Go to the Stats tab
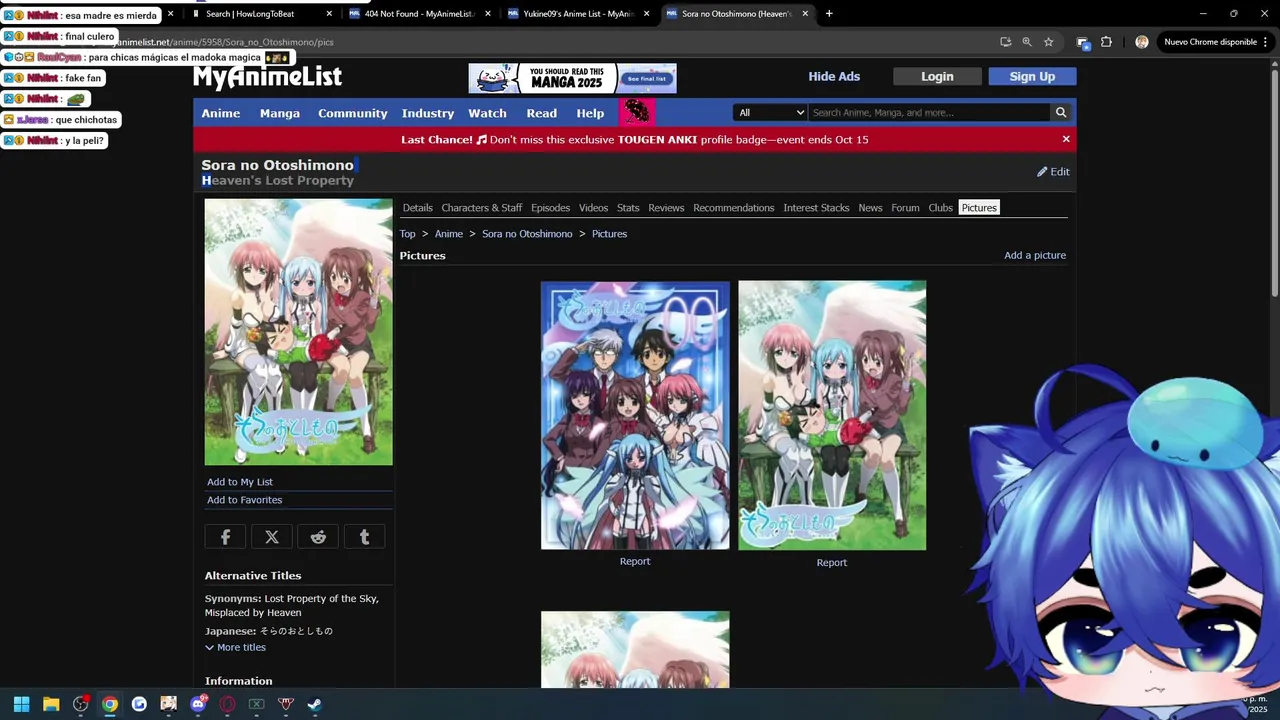 click(x=628, y=208)
